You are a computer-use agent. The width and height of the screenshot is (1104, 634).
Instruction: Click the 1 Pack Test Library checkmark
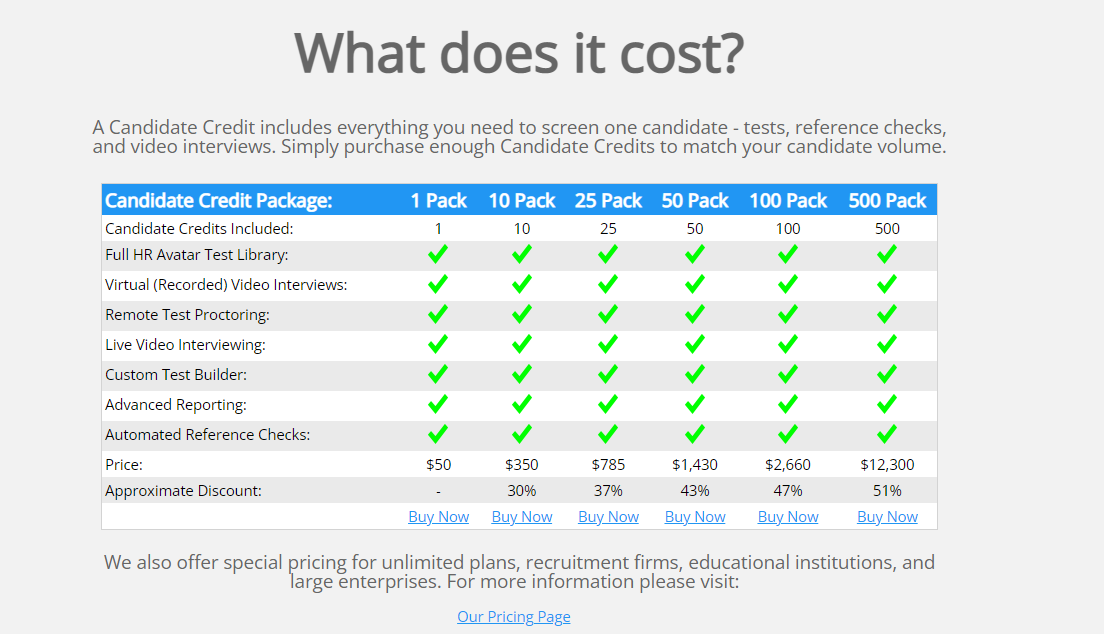pyautogui.click(x=438, y=255)
